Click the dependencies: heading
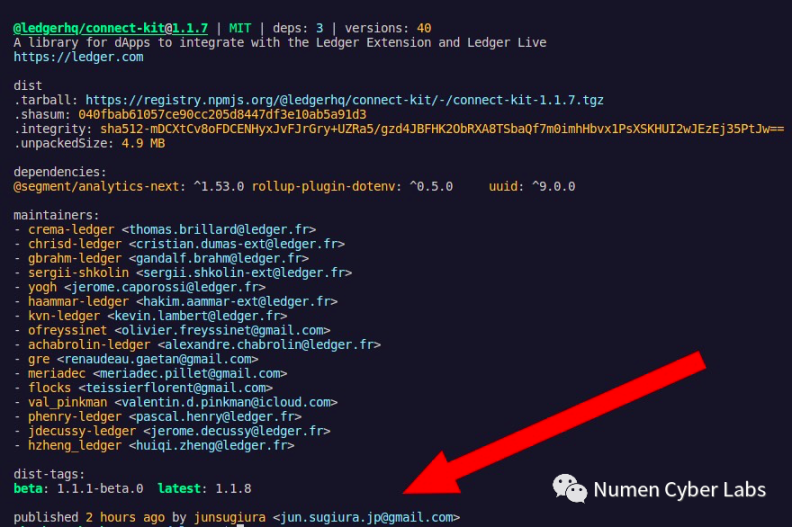This screenshot has width=792, height=527. pyautogui.click(x=60, y=172)
